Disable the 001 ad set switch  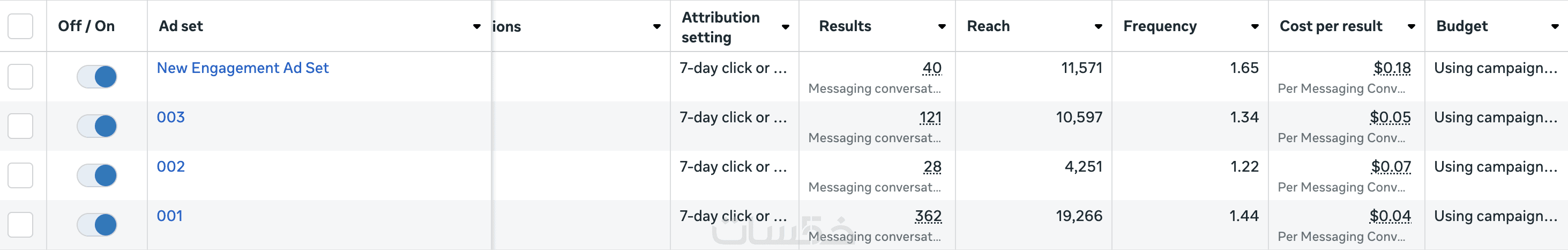pos(97,225)
